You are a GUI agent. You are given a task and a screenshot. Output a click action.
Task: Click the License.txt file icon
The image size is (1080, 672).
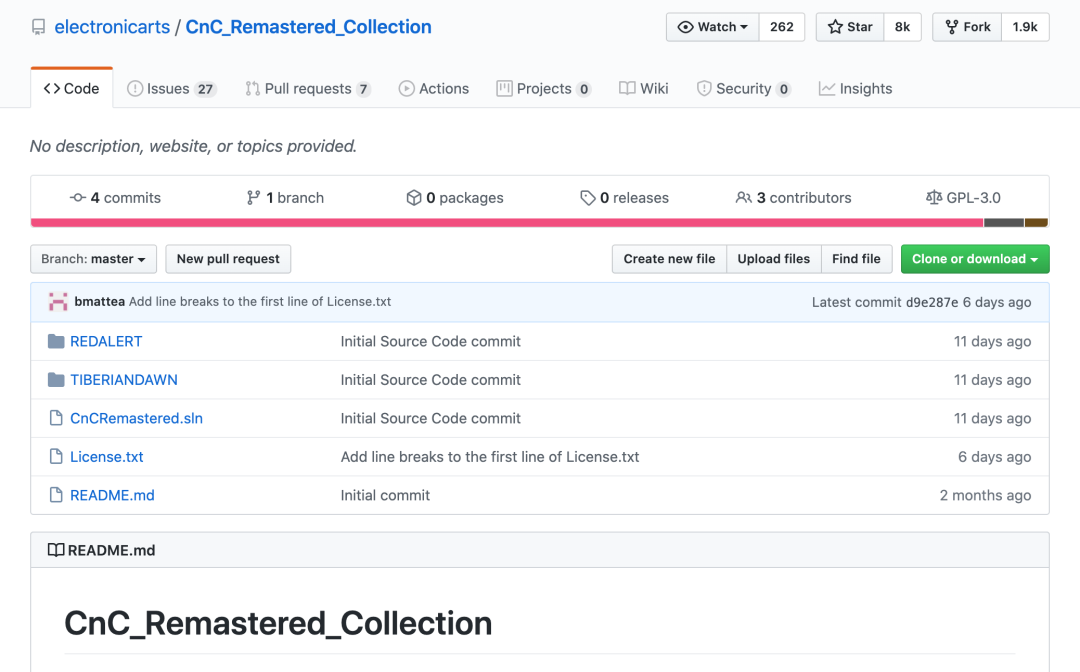click(x=56, y=457)
